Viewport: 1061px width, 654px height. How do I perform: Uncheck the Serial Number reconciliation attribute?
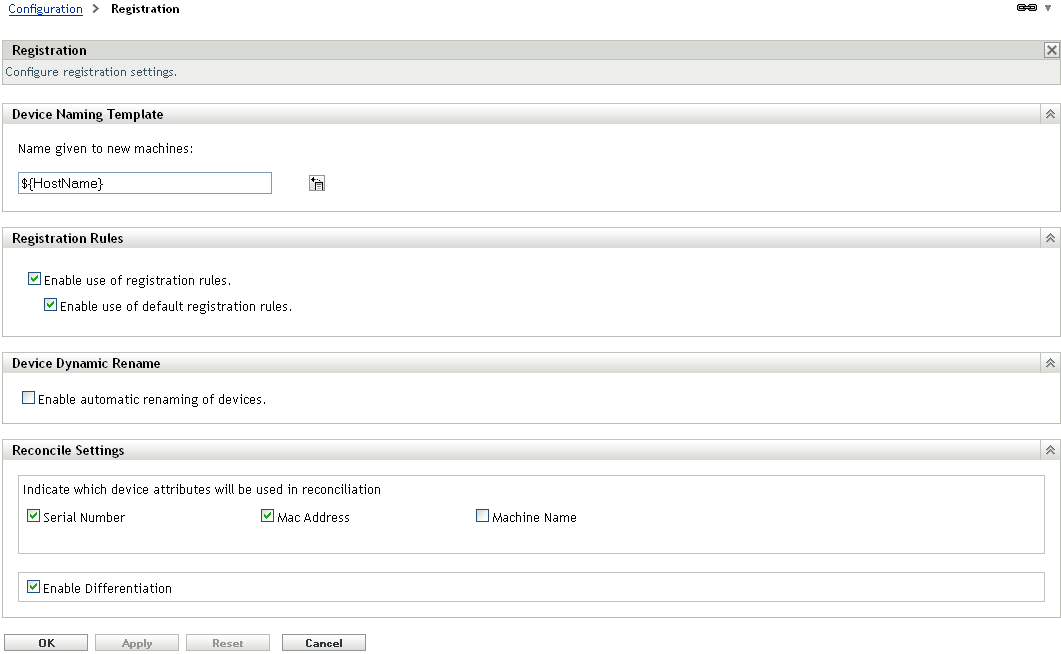(32, 515)
